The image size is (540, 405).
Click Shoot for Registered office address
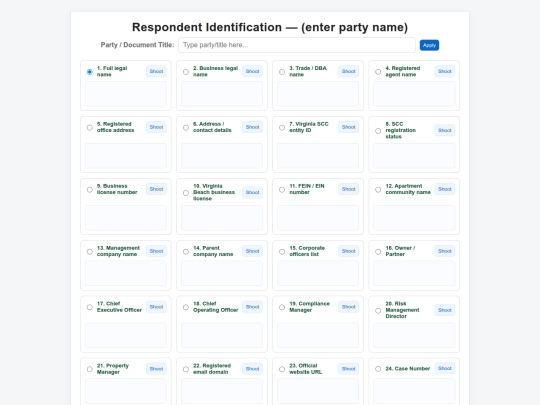tap(156, 127)
